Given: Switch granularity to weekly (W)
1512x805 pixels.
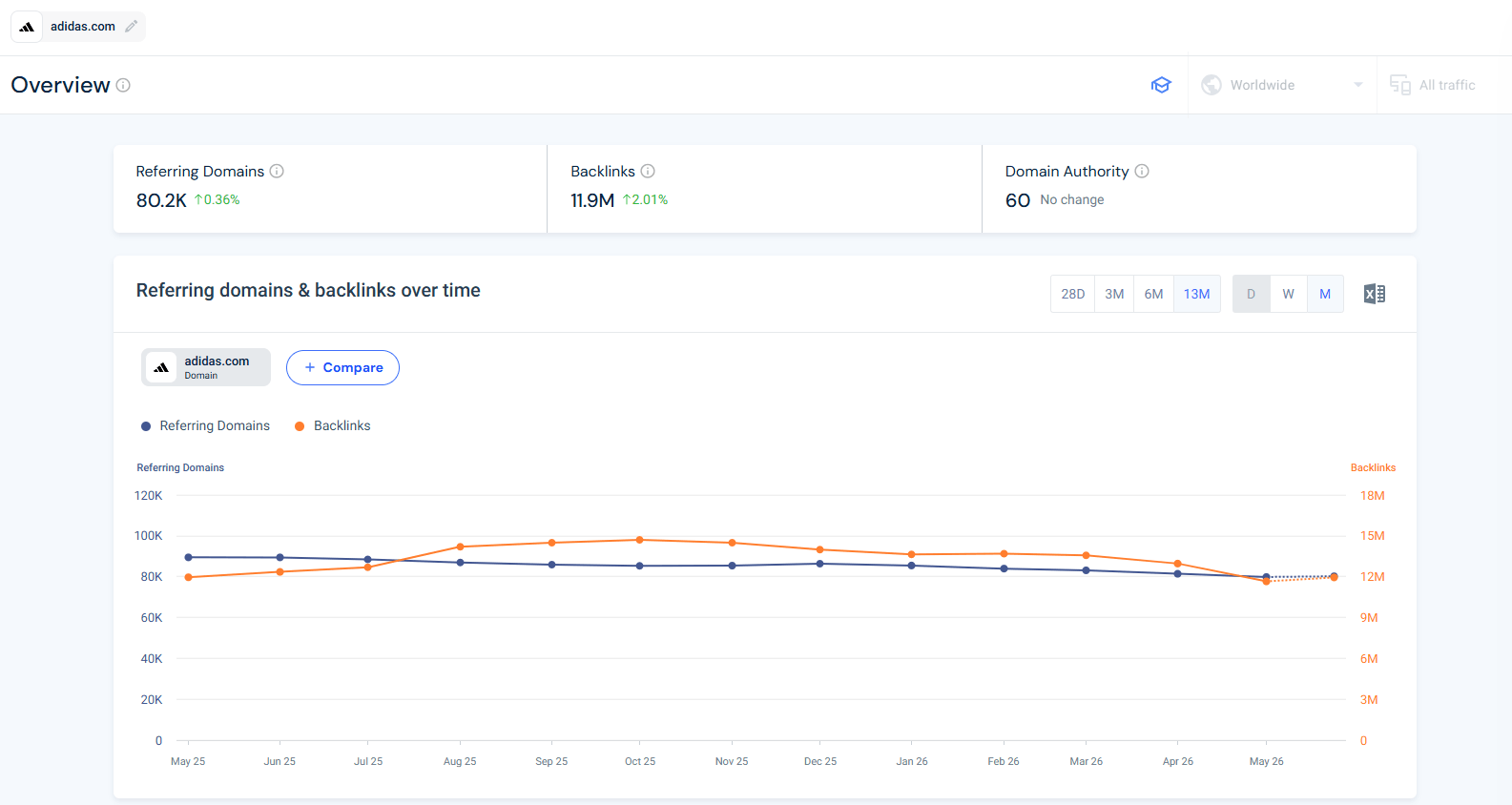Looking at the screenshot, I should click(x=1289, y=294).
